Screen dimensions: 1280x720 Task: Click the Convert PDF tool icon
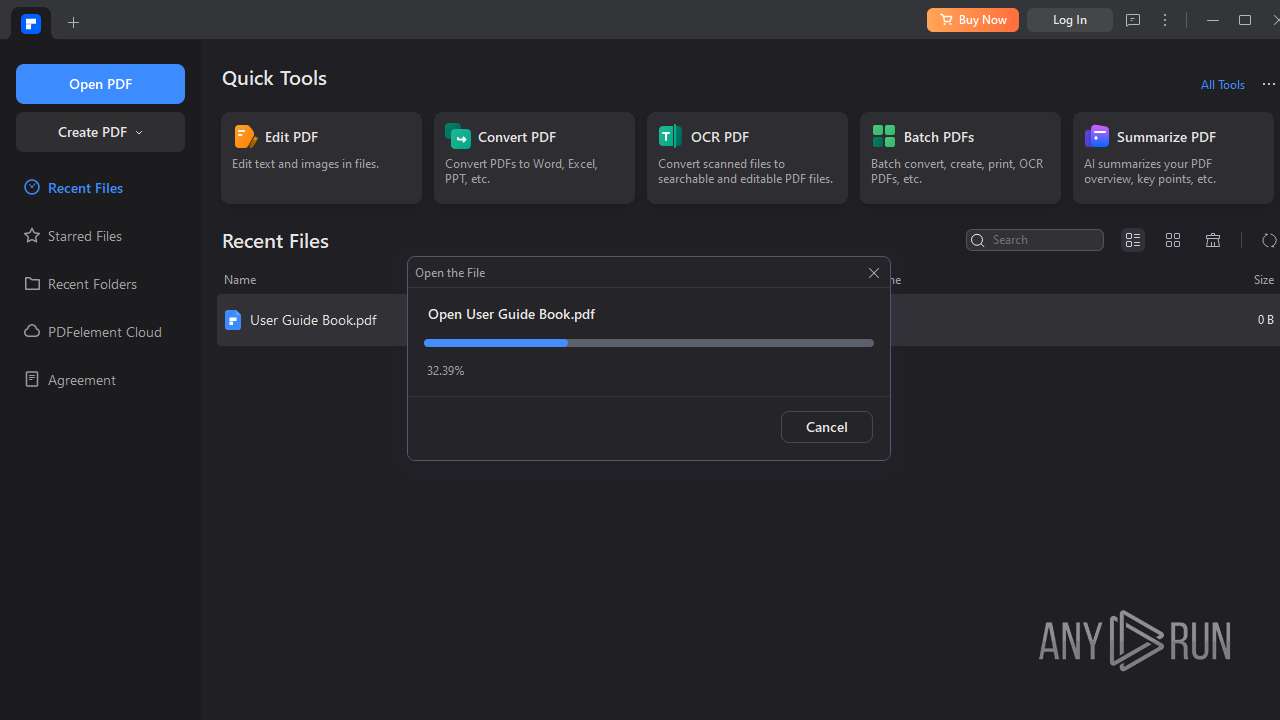458,137
